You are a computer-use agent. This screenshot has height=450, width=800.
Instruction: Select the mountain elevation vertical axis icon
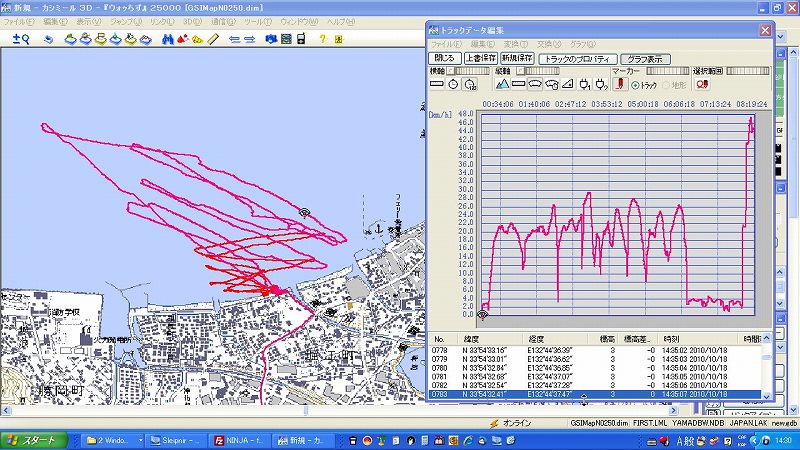[502, 84]
